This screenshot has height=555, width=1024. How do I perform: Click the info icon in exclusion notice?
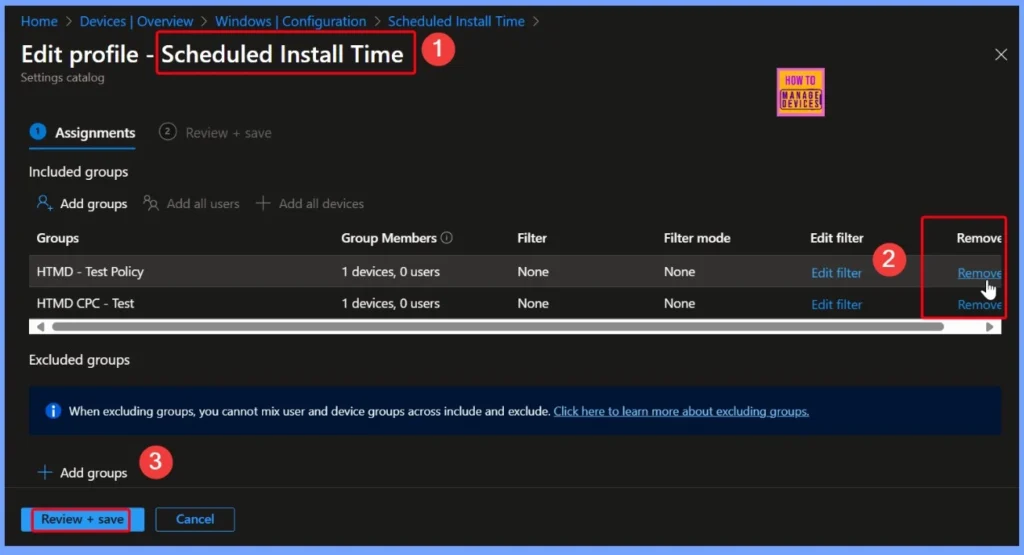[53, 411]
